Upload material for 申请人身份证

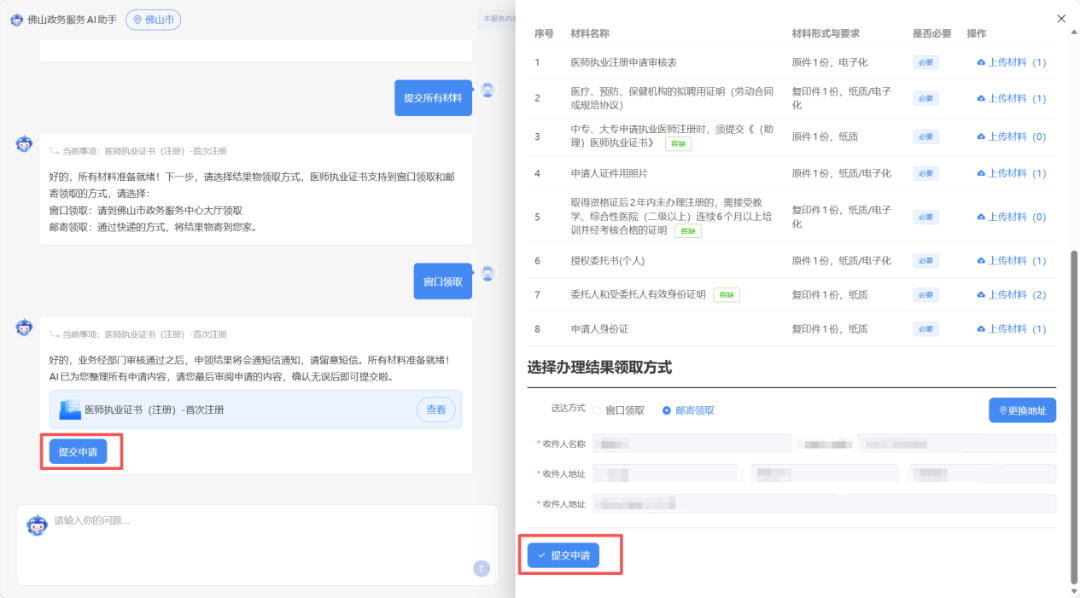point(1011,329)
